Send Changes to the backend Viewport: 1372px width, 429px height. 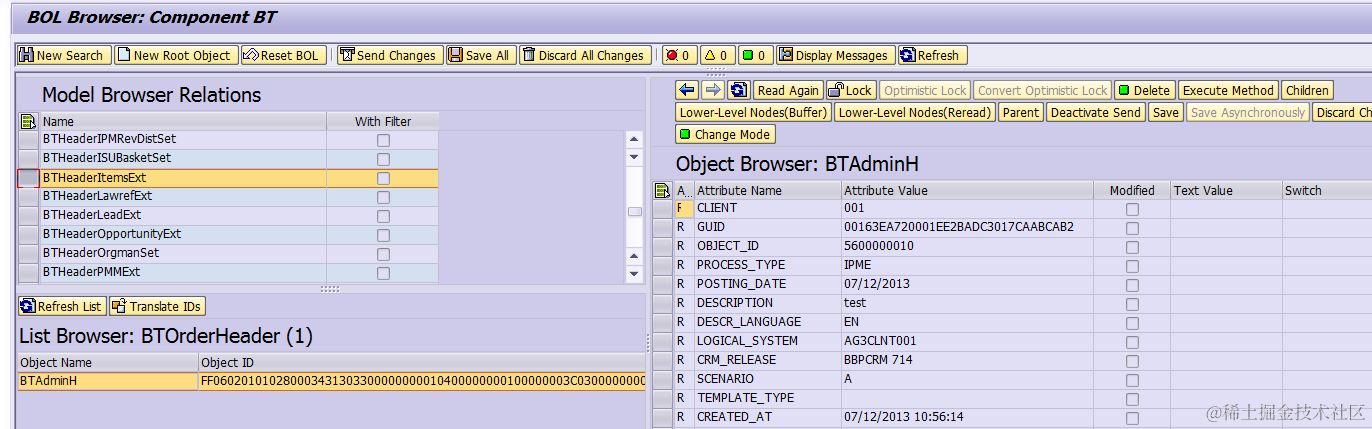(x=388, y=55)
